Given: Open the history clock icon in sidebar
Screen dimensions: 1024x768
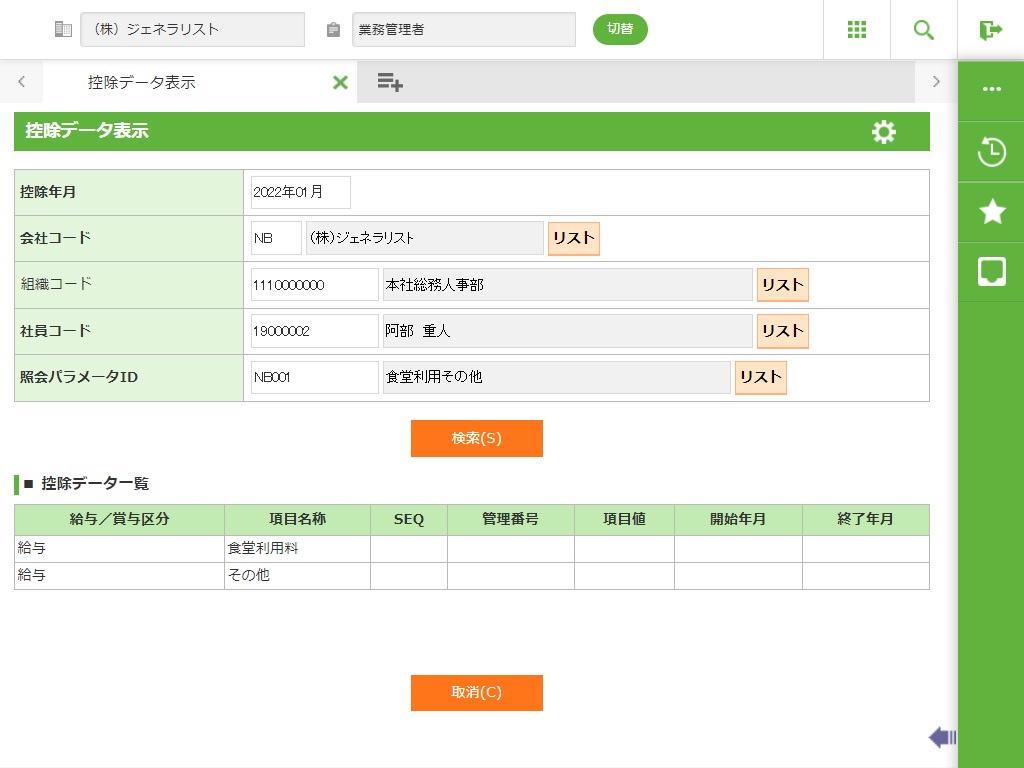Looking at the screenshot, I should pyautogui.click(x=991, y=152).
